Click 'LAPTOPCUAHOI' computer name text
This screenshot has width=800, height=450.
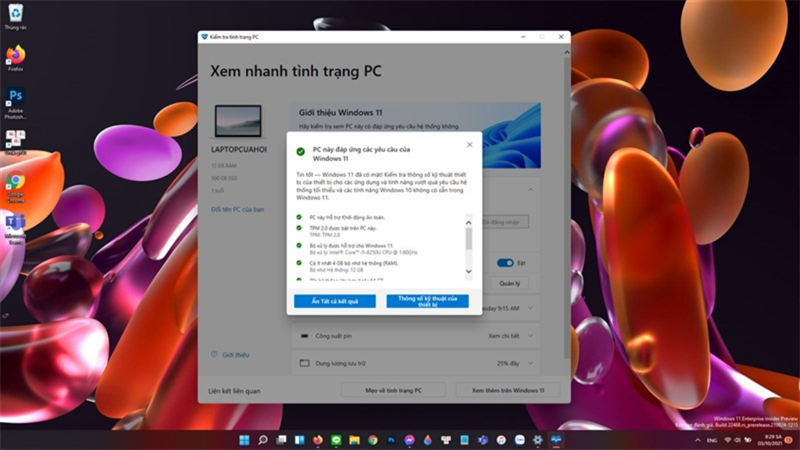pyautogui.click(x=239, y=149)
